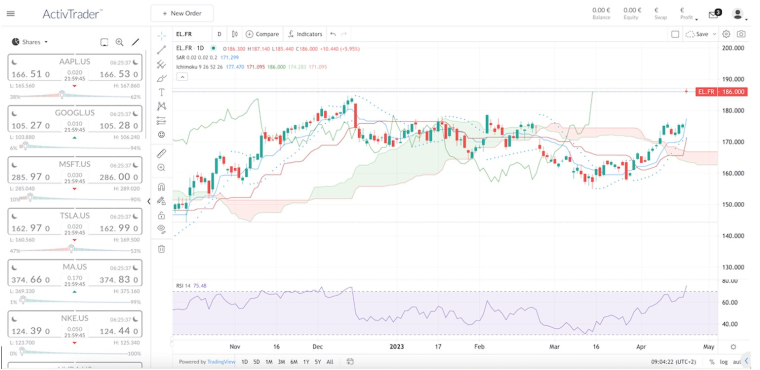This screenshot has width=760, height=370.
Task: Switch range to 1Y
Action: click(x=306, y=362)
